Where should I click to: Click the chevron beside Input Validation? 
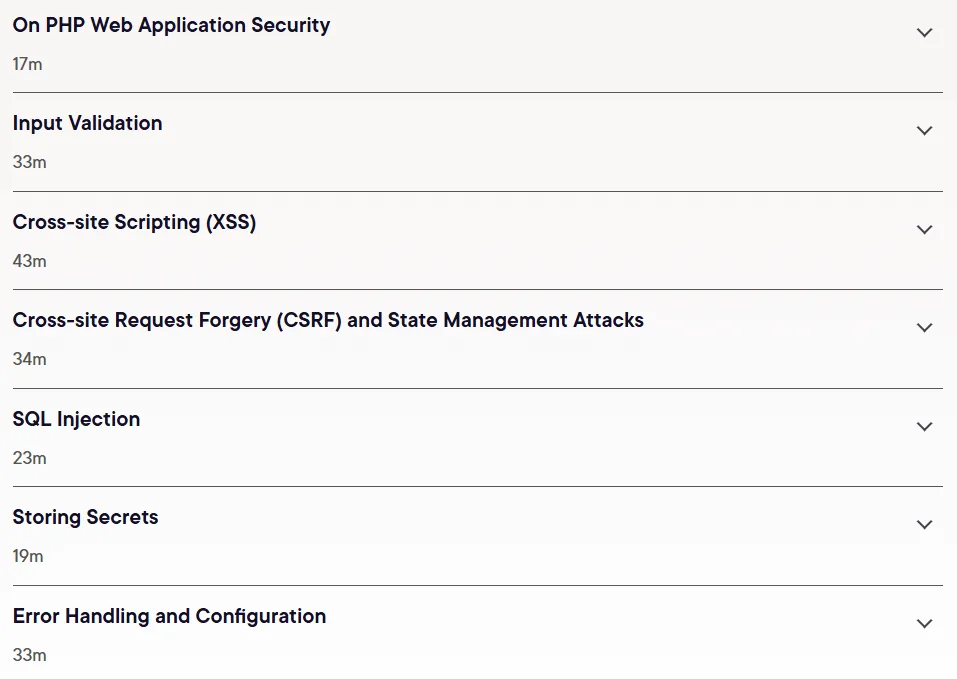925,131
